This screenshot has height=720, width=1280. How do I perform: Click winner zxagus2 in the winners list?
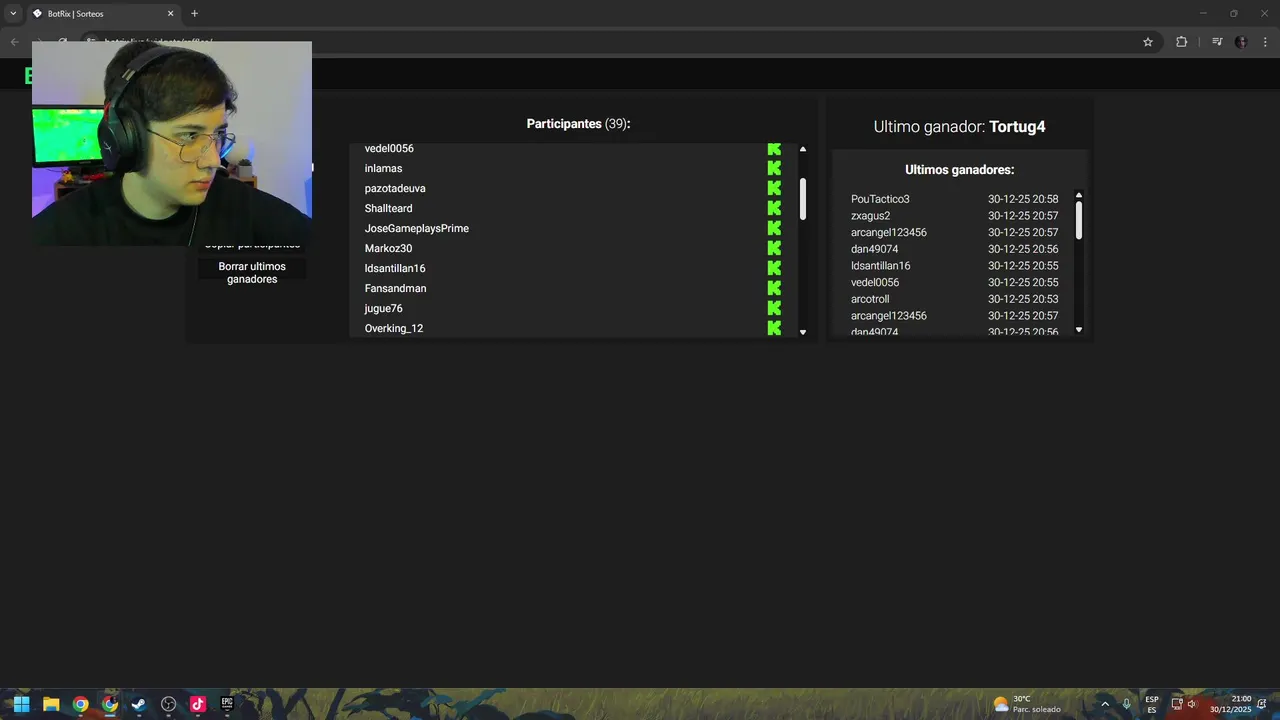tap(870, 216)
